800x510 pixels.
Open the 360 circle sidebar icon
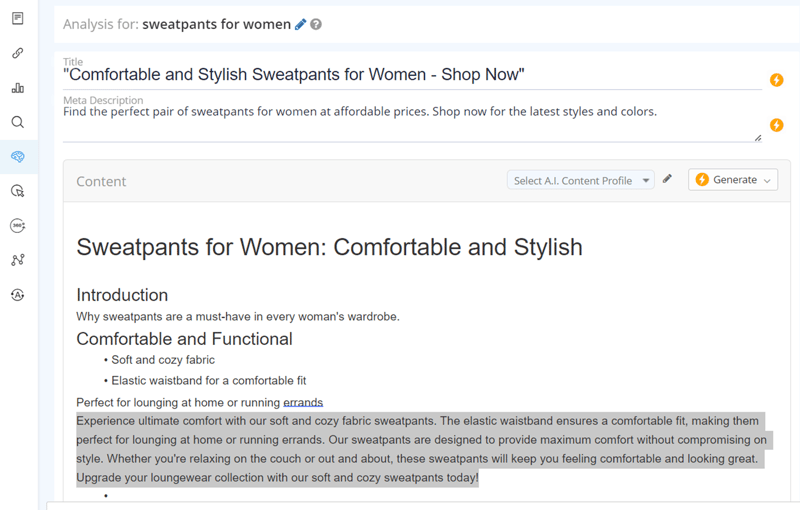pyautogui.click(x=17, y=226)
